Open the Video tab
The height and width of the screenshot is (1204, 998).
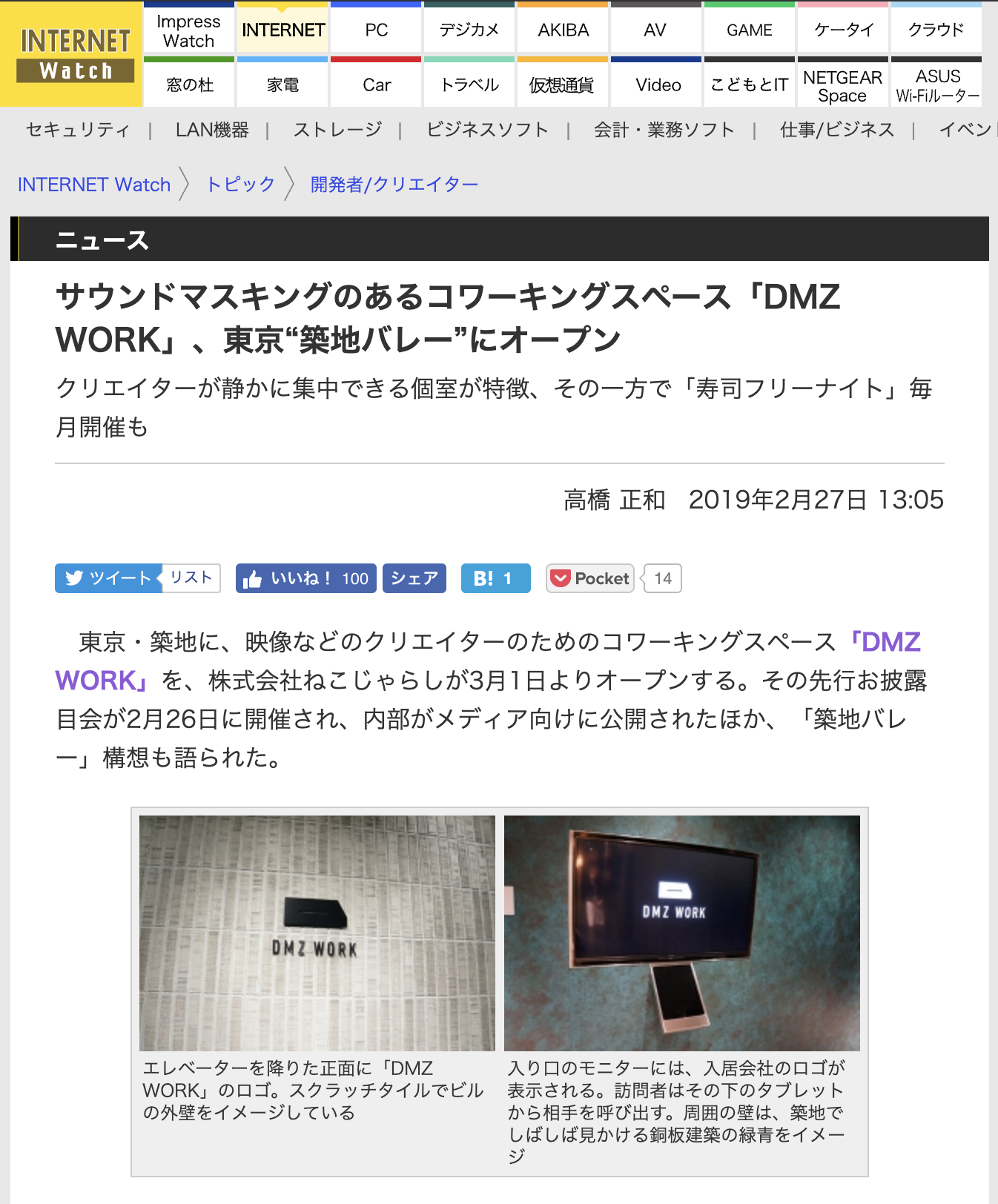point(656,82)
